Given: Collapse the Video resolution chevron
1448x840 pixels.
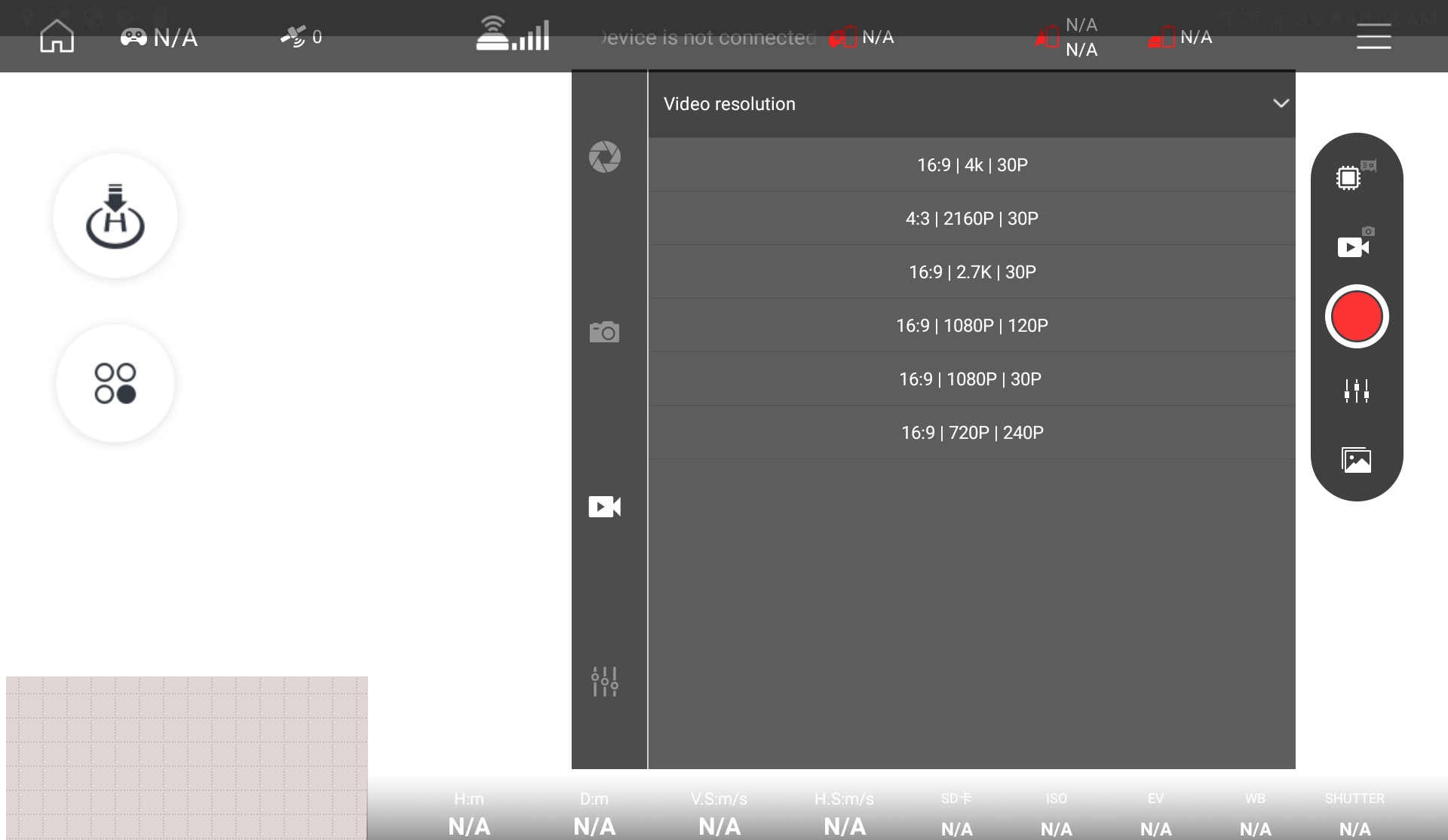Looking at the screenshot, I should [x=1281, y=103].
